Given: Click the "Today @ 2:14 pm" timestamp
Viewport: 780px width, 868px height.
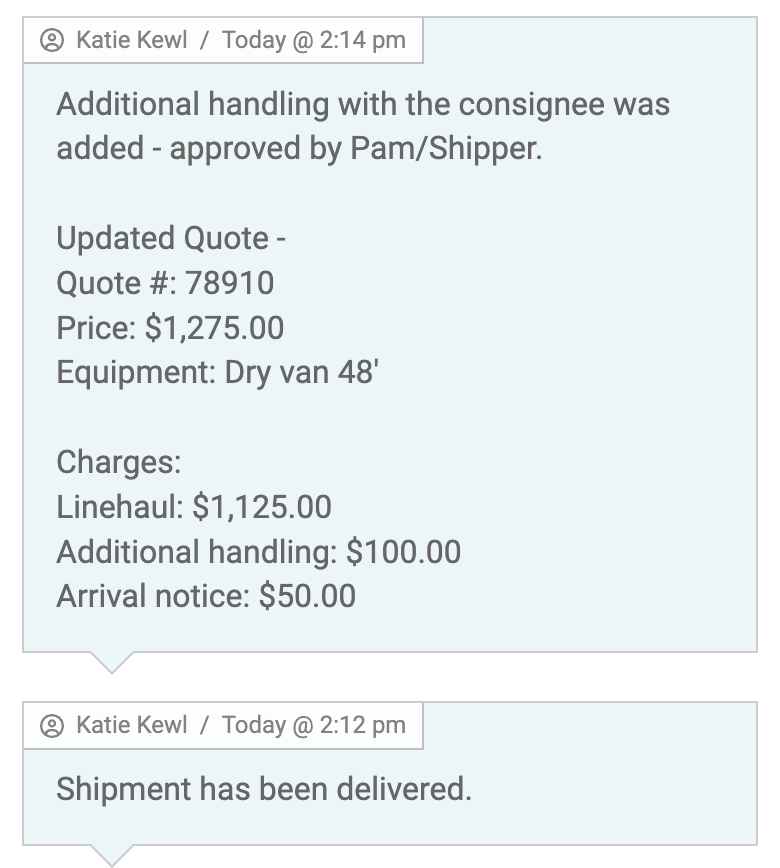Looking at the screenshot, I should pos(314,40).
